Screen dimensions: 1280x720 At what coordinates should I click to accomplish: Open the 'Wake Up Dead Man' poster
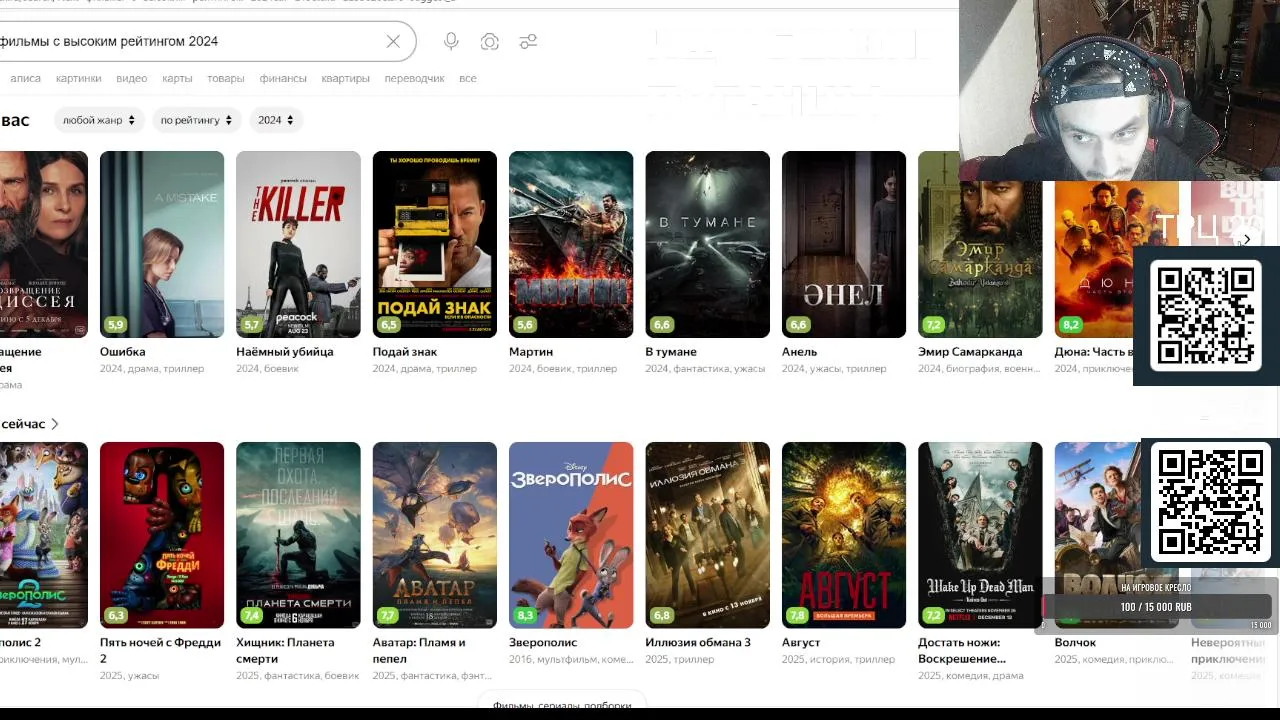(980, 535)
